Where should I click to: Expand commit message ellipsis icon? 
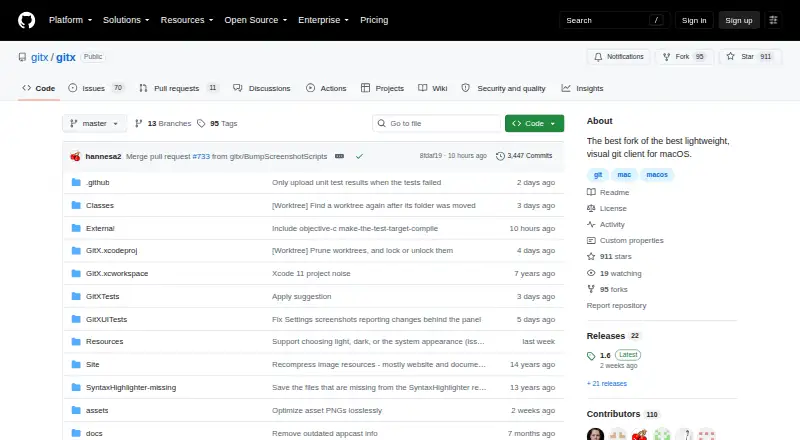(x=339, y=156)
